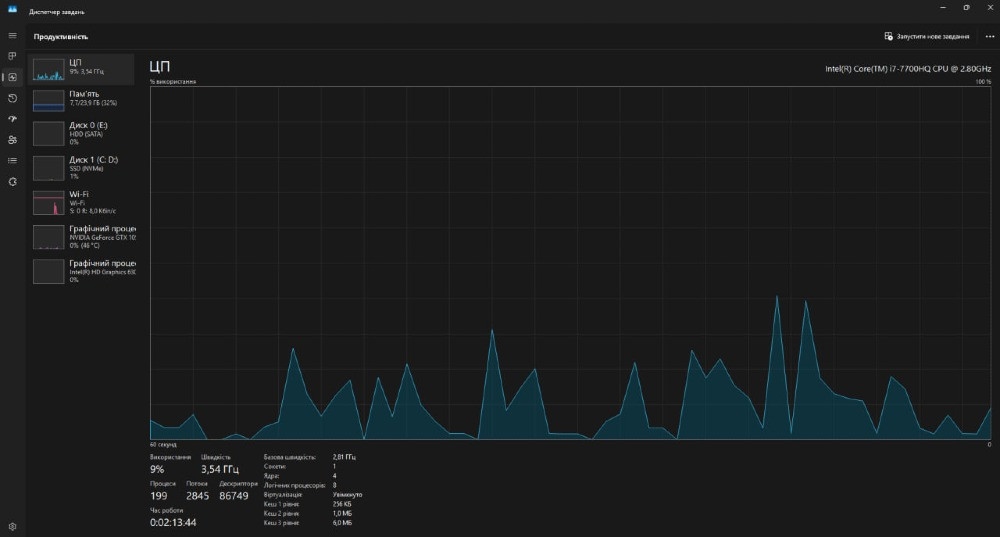Image resolution: width=1000 pixels, height=537 pixels.
Task: Open the Details list page icon
Action: (13, 160)
